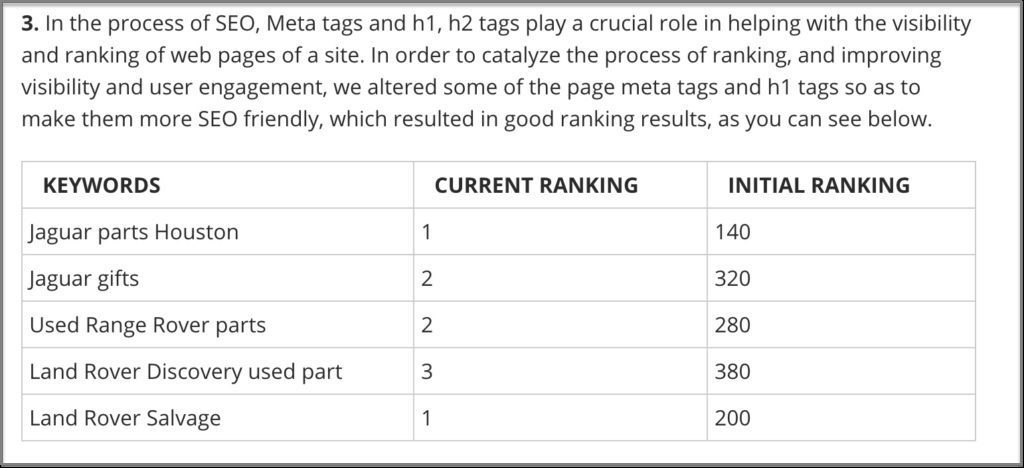Click initial ranking value 200
The image size is (1024, 468).
[733, 418]
